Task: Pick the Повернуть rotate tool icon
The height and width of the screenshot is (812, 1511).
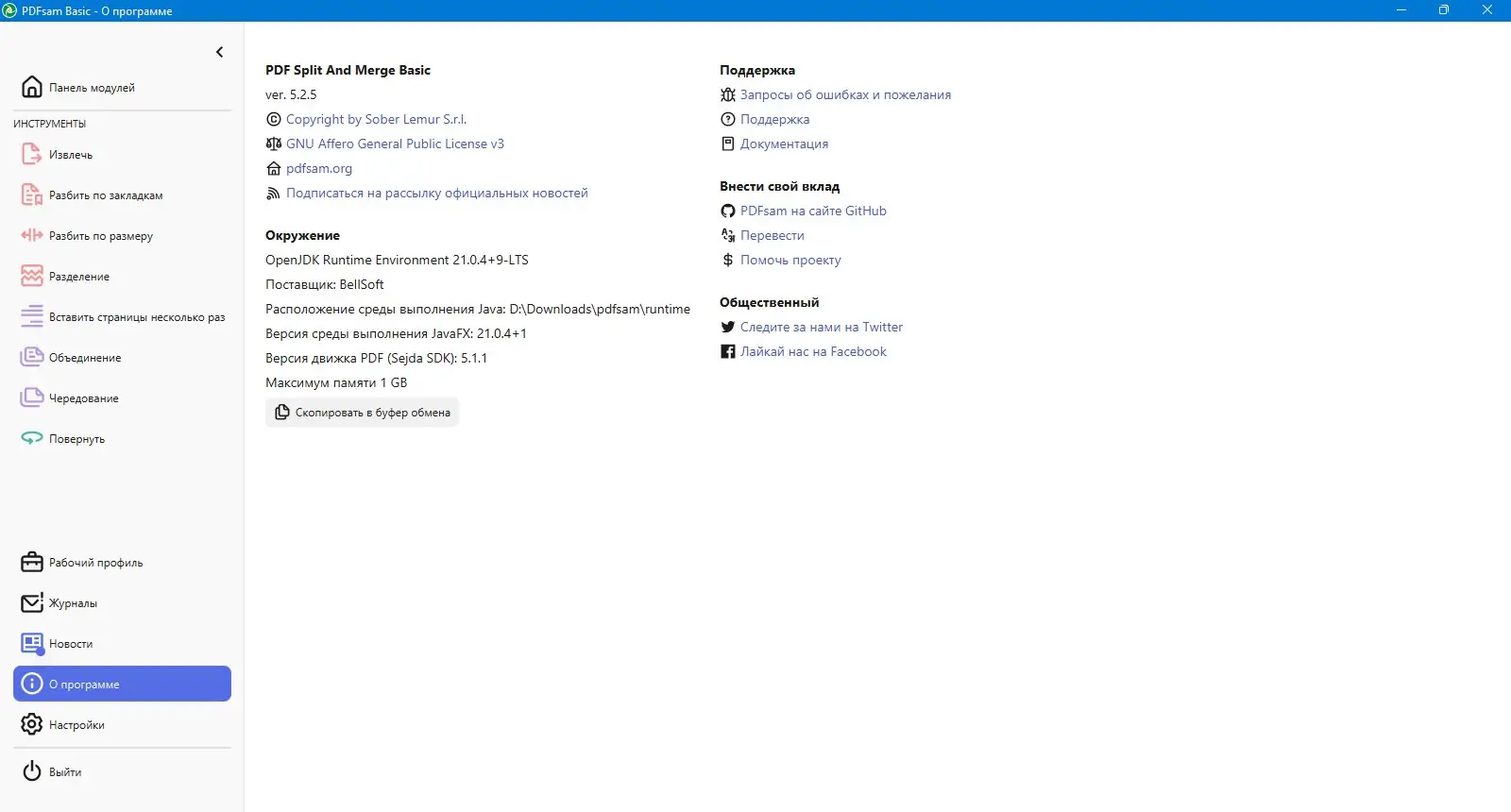Action: coord(32,438)
